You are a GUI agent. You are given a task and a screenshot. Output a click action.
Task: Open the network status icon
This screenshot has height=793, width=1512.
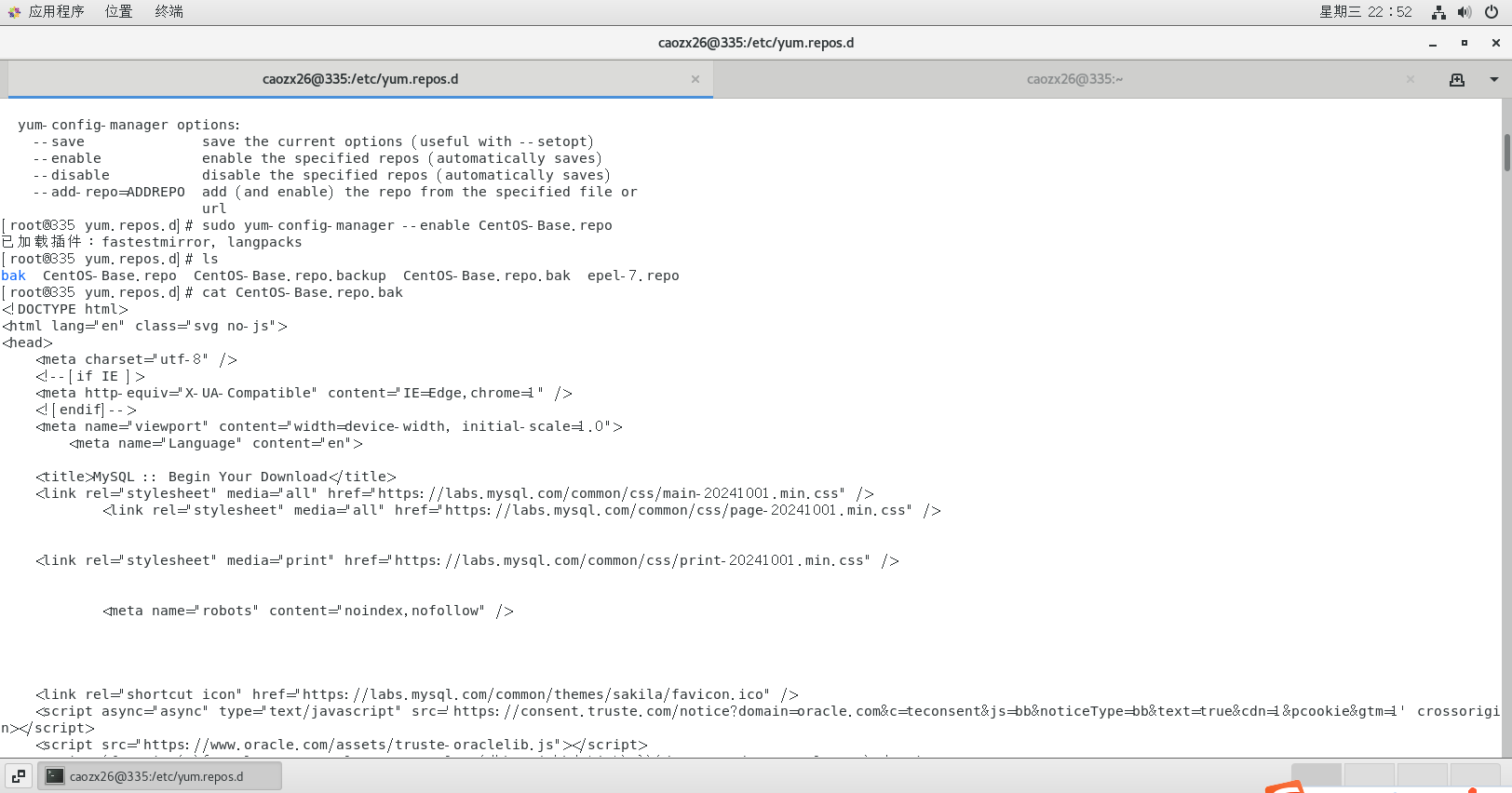[1438, 12]
